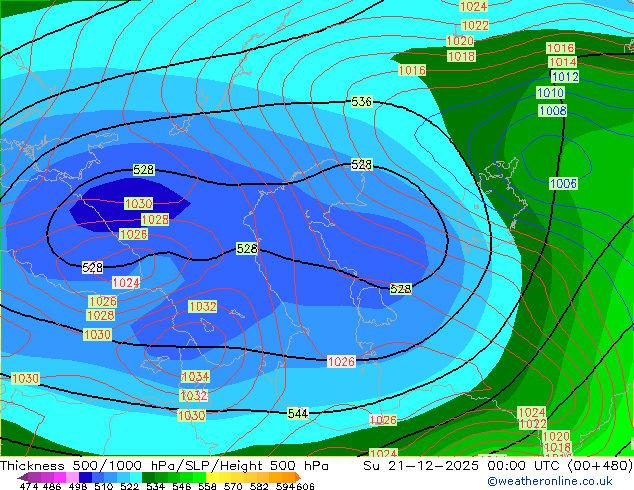Click the 1006 low pressure label
Viewport: 634px width, 490px height.
[563, 184]
